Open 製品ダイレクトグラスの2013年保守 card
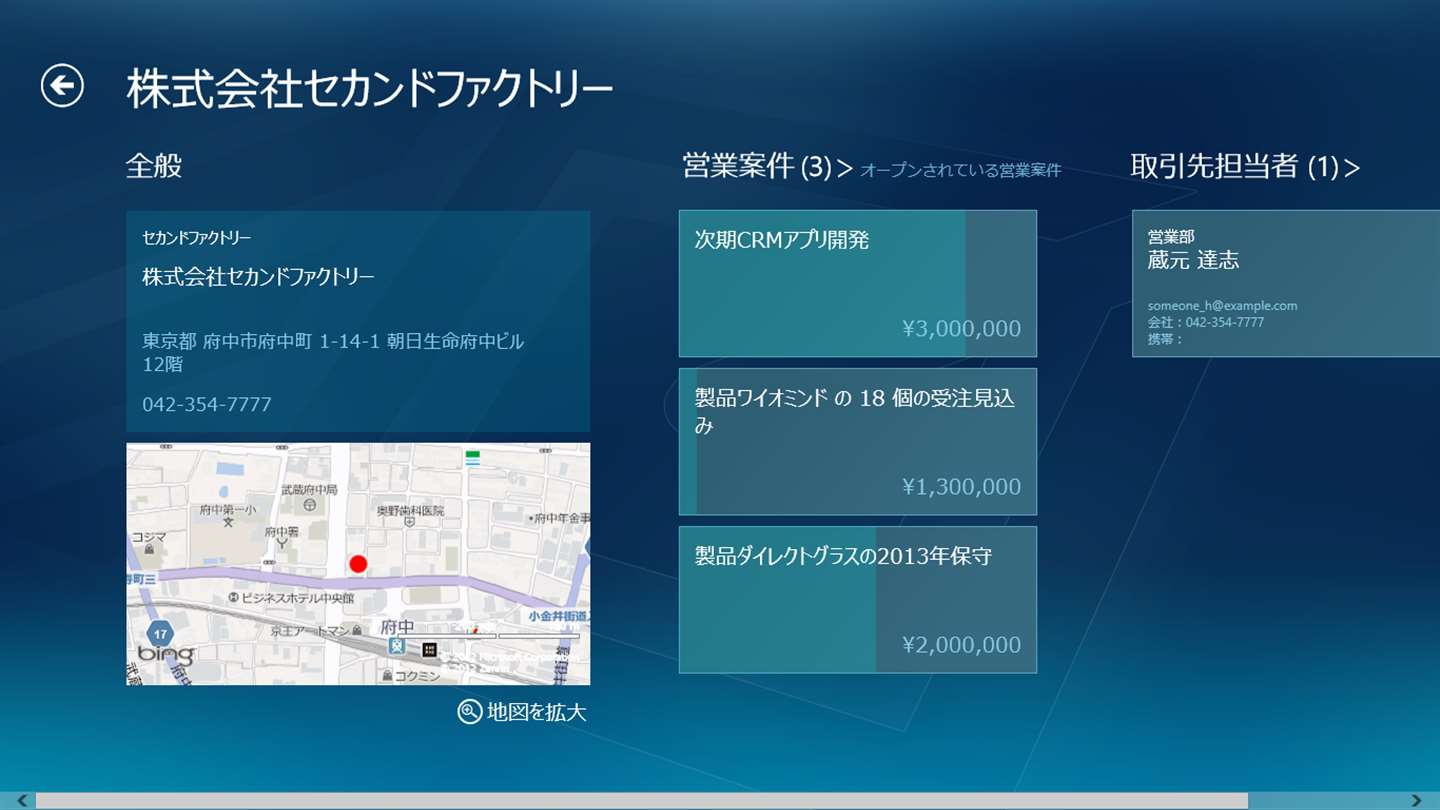Screen dimensions: 1440x810 858,599
